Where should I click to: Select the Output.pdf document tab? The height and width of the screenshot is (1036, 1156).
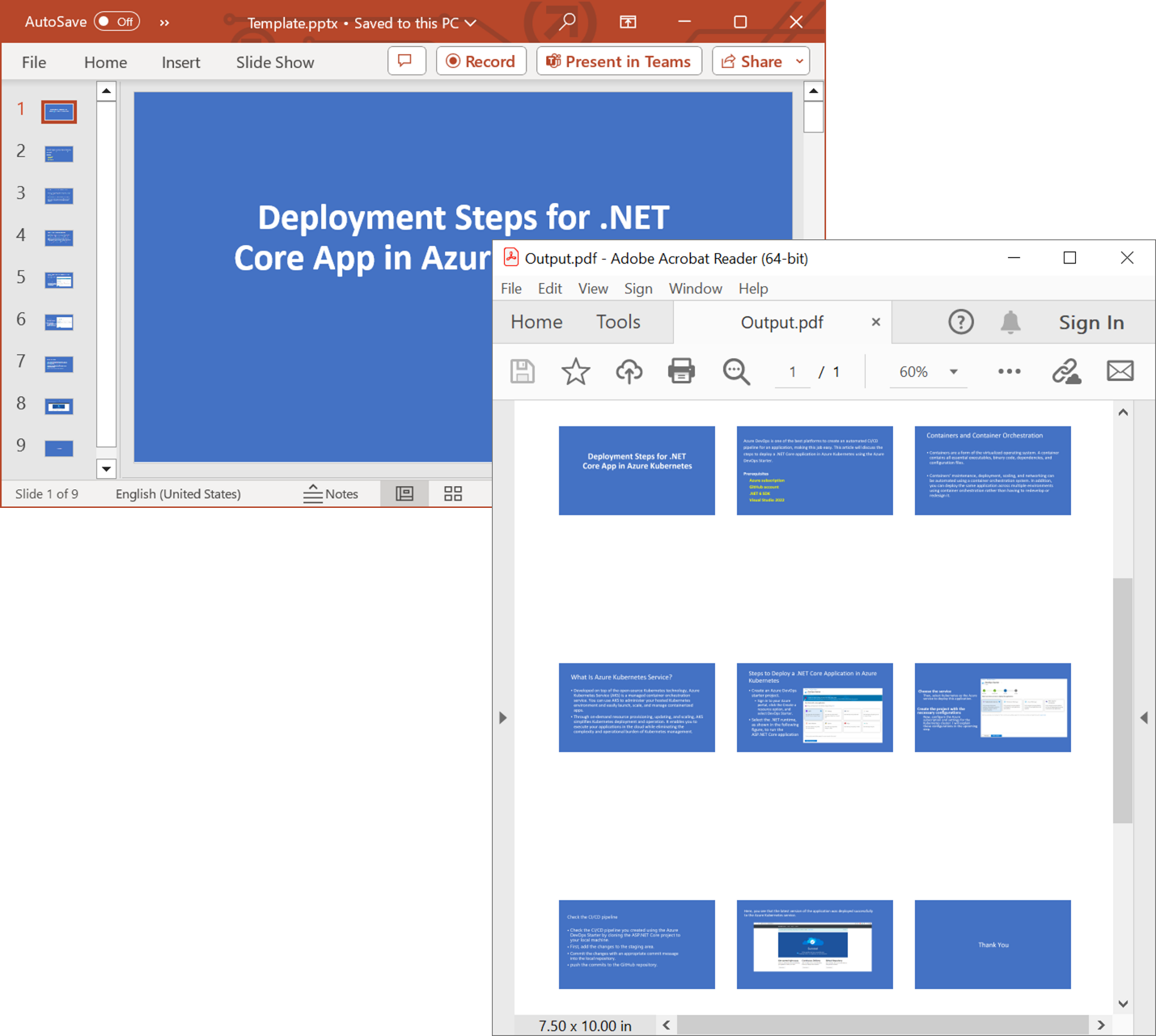point(781,323)
